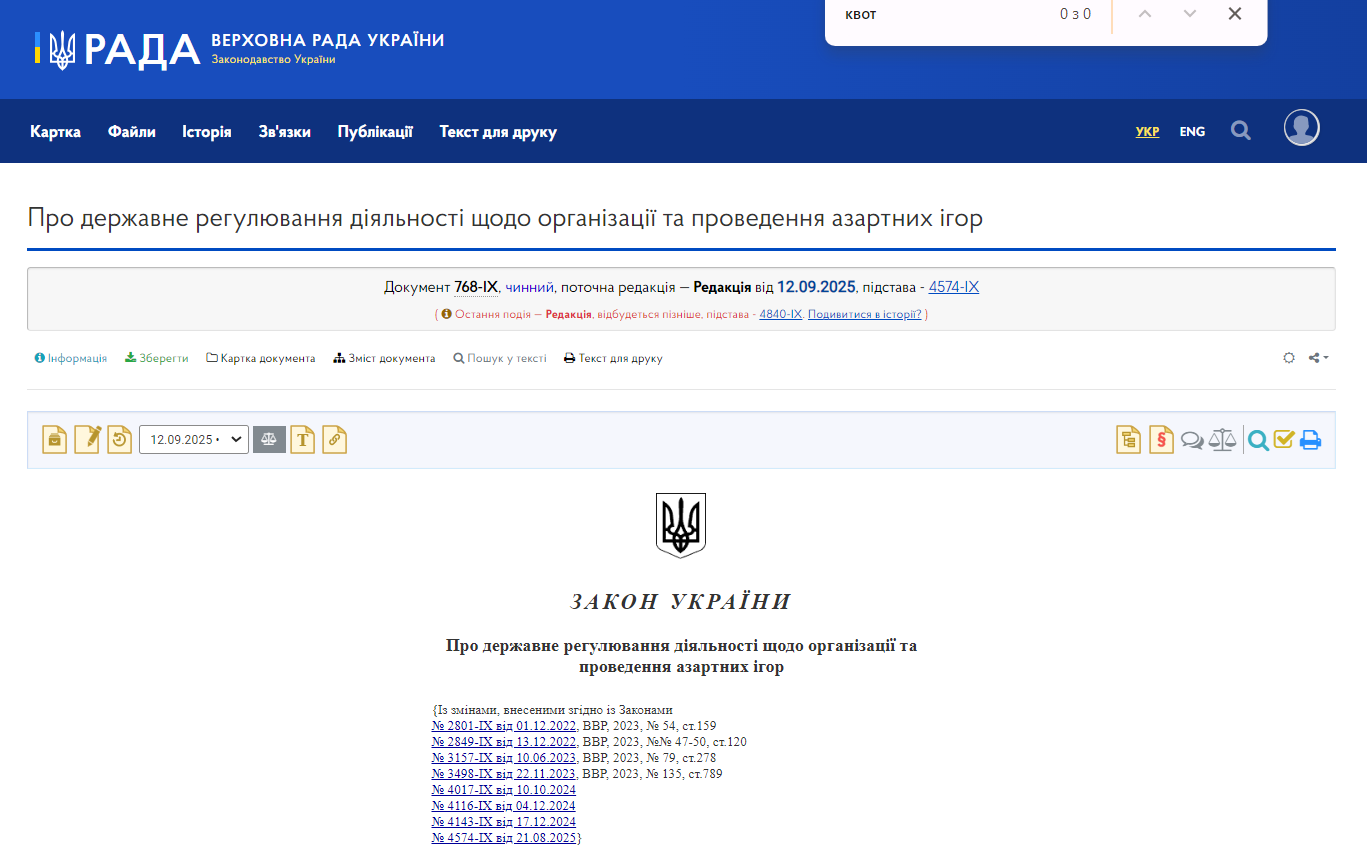Open law № 4143-IX від 17.12.2024

click(x=504, y=822)
